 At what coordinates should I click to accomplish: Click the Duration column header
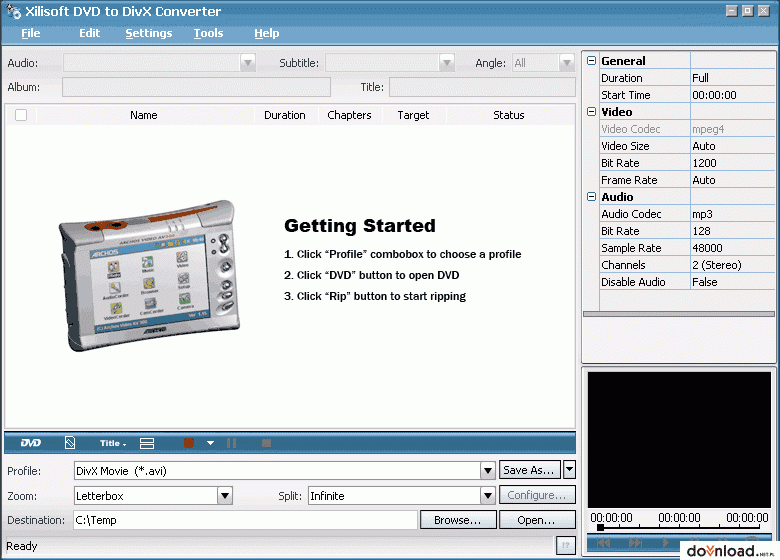pyautogui.click(x=285, y=115)
